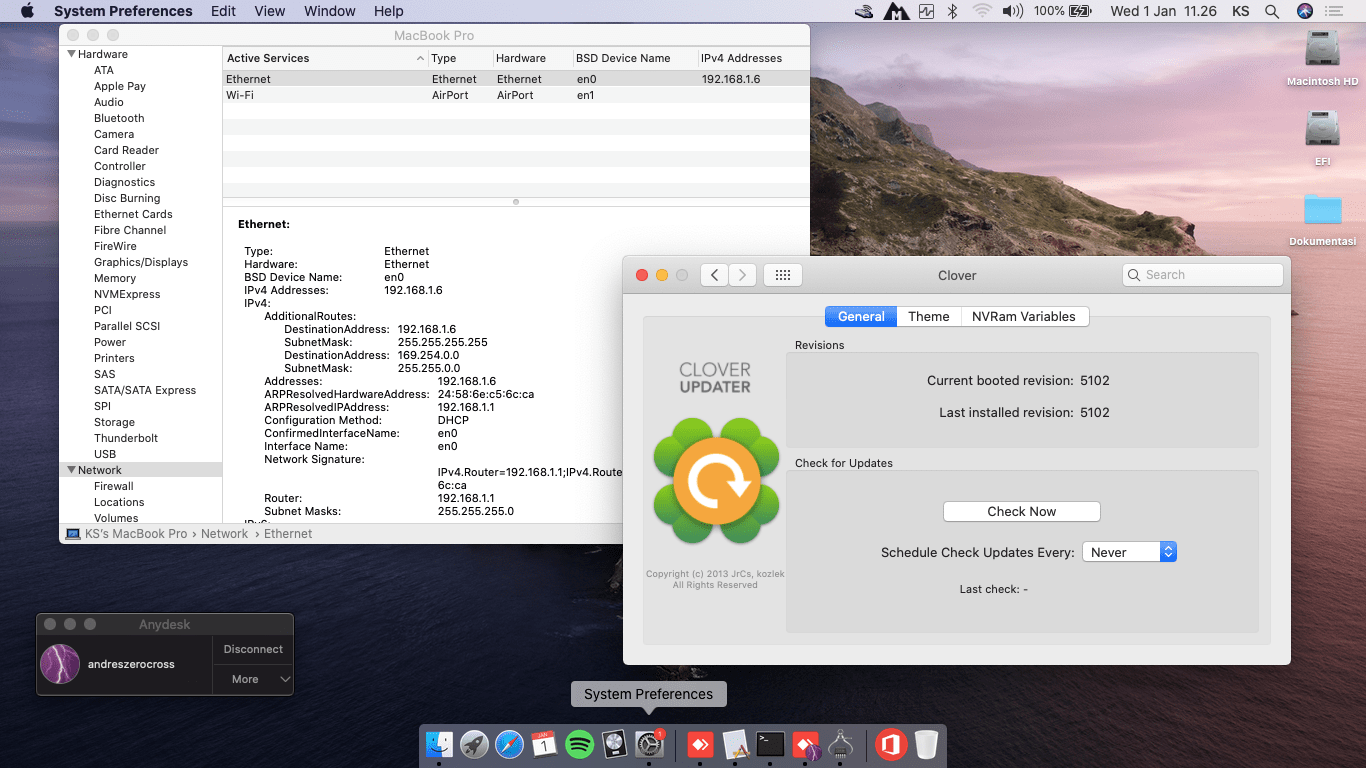Click the BSD Device Name column header
1366x768 pixels.
634,58
